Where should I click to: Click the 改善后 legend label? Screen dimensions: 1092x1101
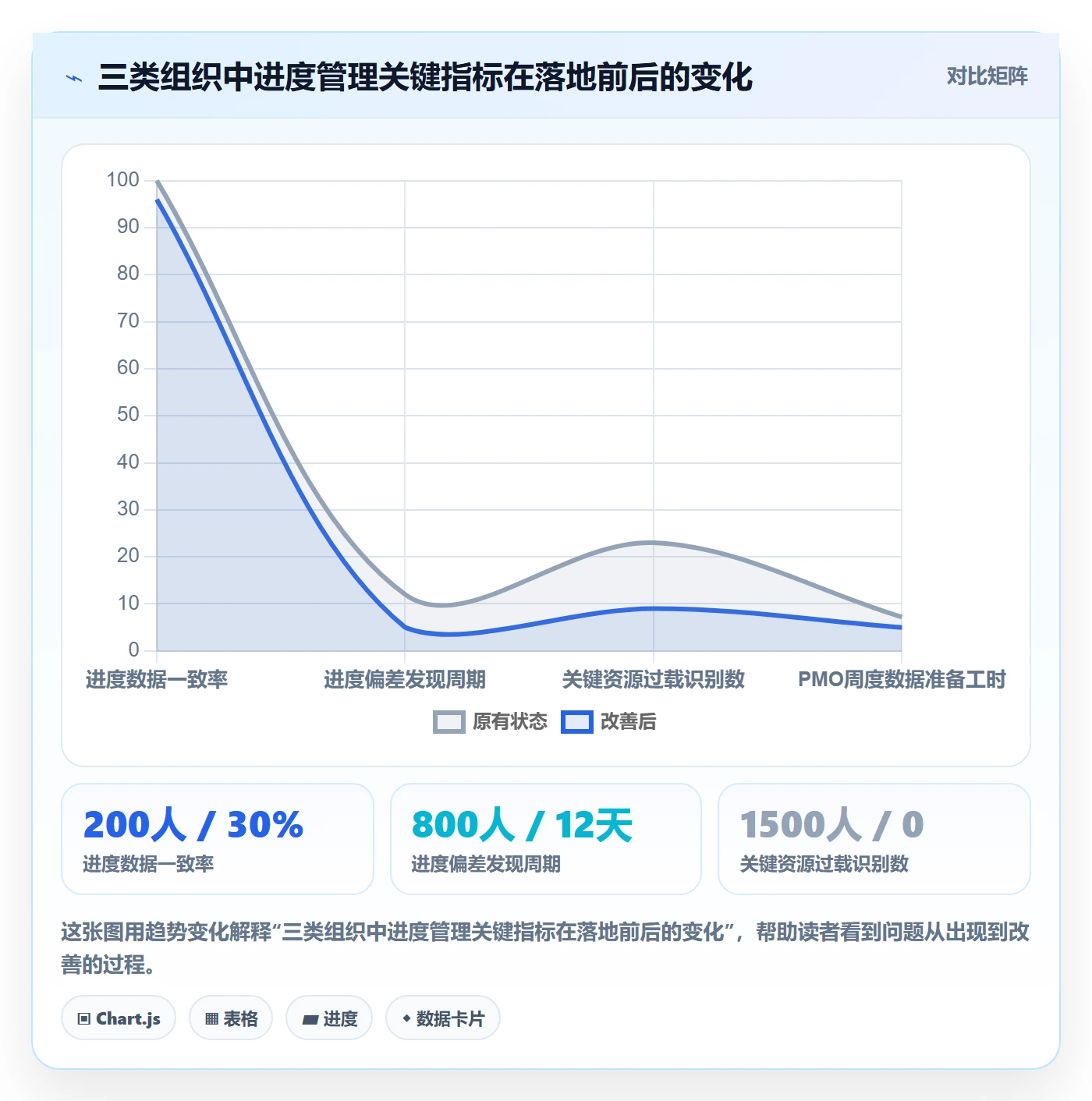628,722
